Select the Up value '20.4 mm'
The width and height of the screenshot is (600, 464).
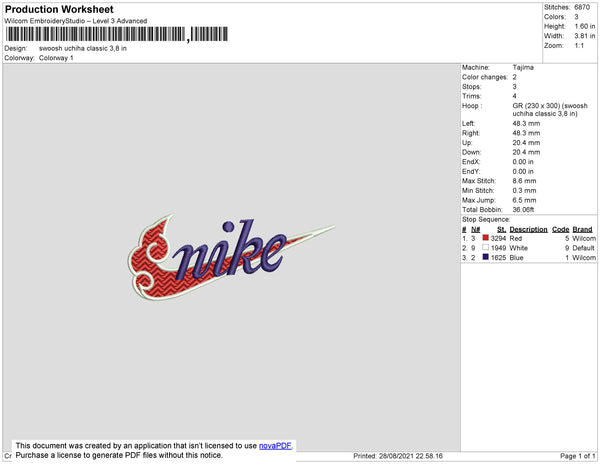526,143
